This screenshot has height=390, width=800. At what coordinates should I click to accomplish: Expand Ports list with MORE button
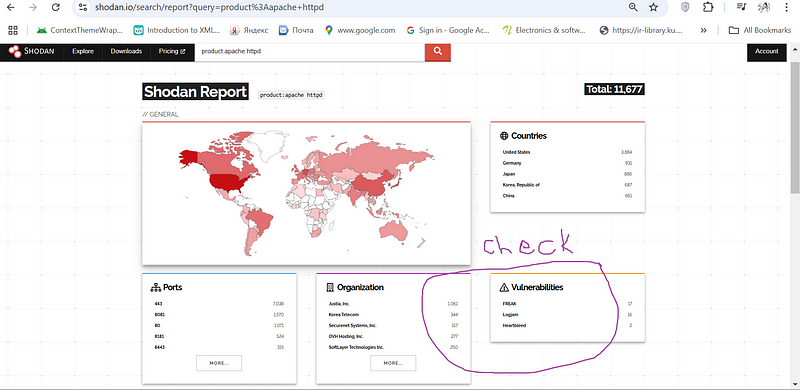tap(219, 363)
